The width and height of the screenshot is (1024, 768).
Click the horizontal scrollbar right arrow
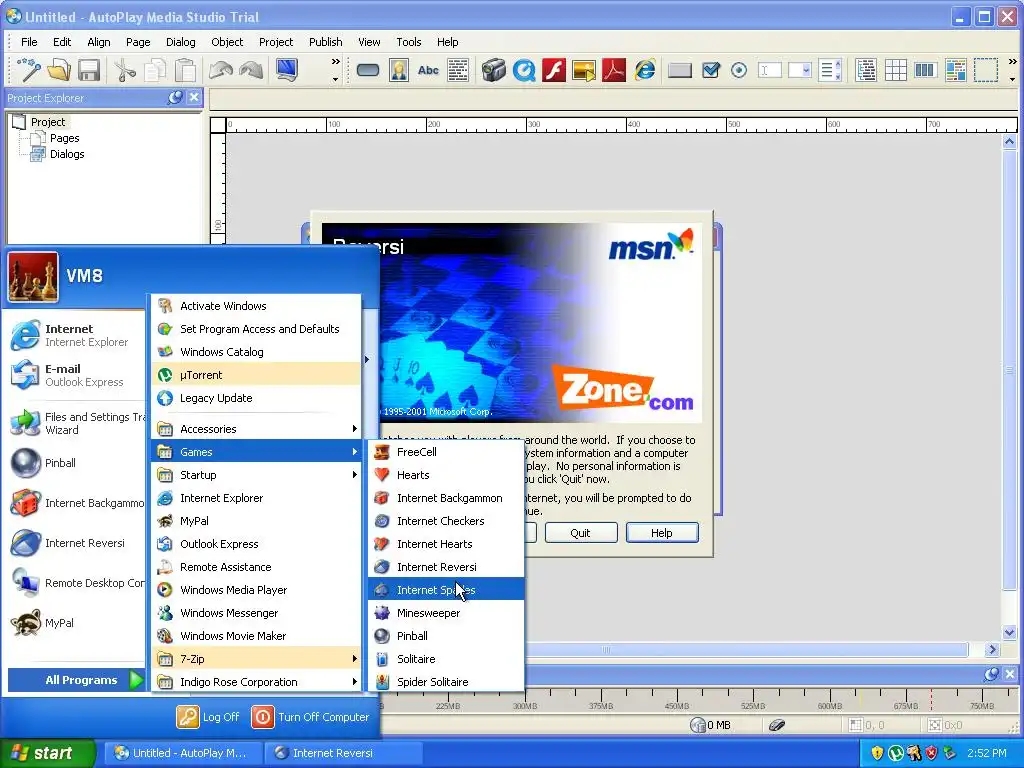click(992, 650)
